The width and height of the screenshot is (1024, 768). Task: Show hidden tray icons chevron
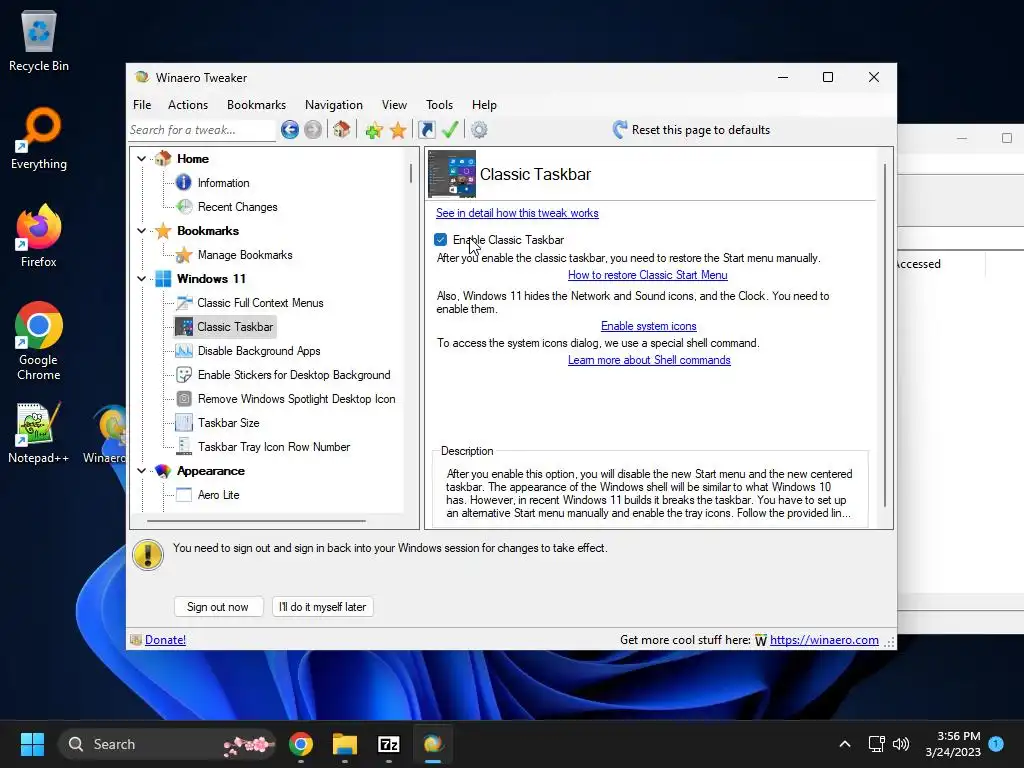click(844, 744)
